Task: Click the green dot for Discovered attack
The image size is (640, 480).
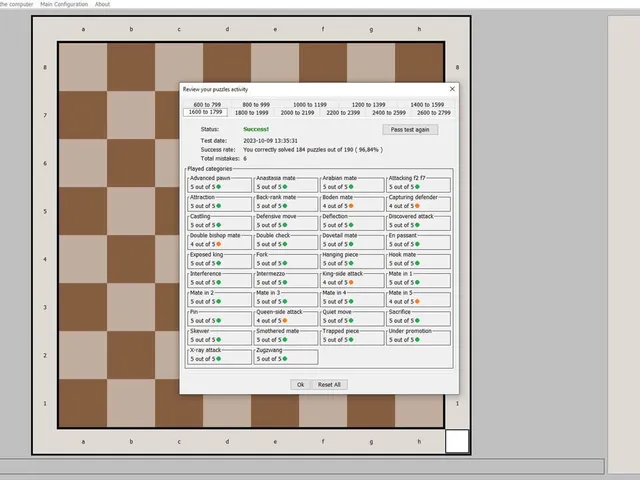Action: (417, 225)
